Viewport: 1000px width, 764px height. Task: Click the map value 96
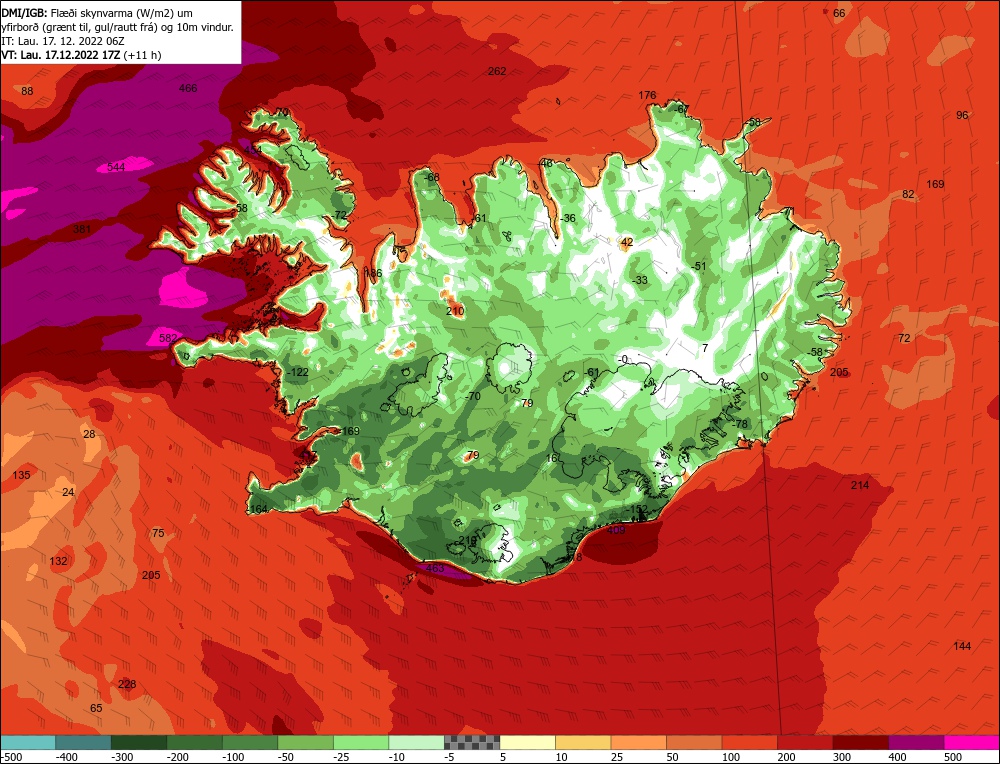click(962, 115)
